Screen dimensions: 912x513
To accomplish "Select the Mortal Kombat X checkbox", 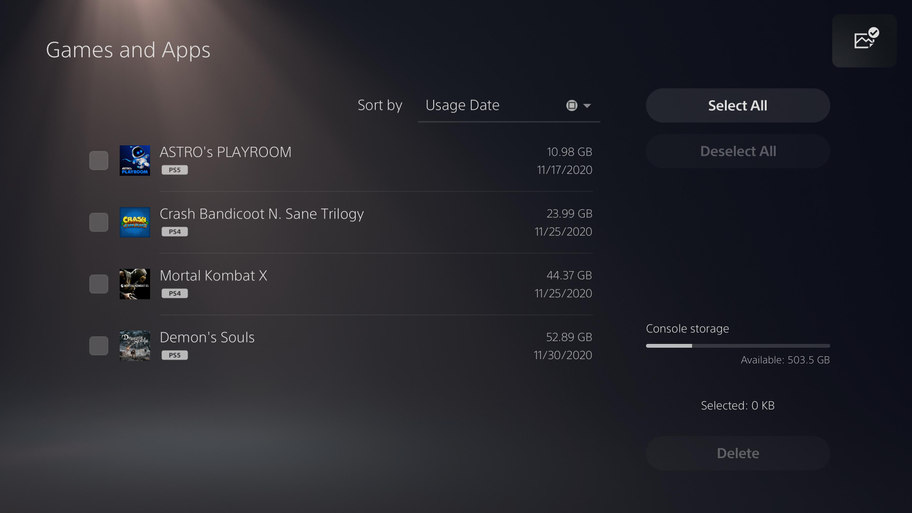I will (99, 284).
